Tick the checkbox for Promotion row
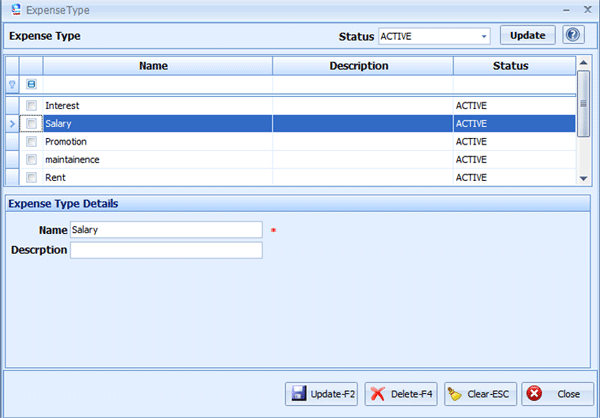Image resolution: width=600 pixels, height=418 pixels. point(31,141)
